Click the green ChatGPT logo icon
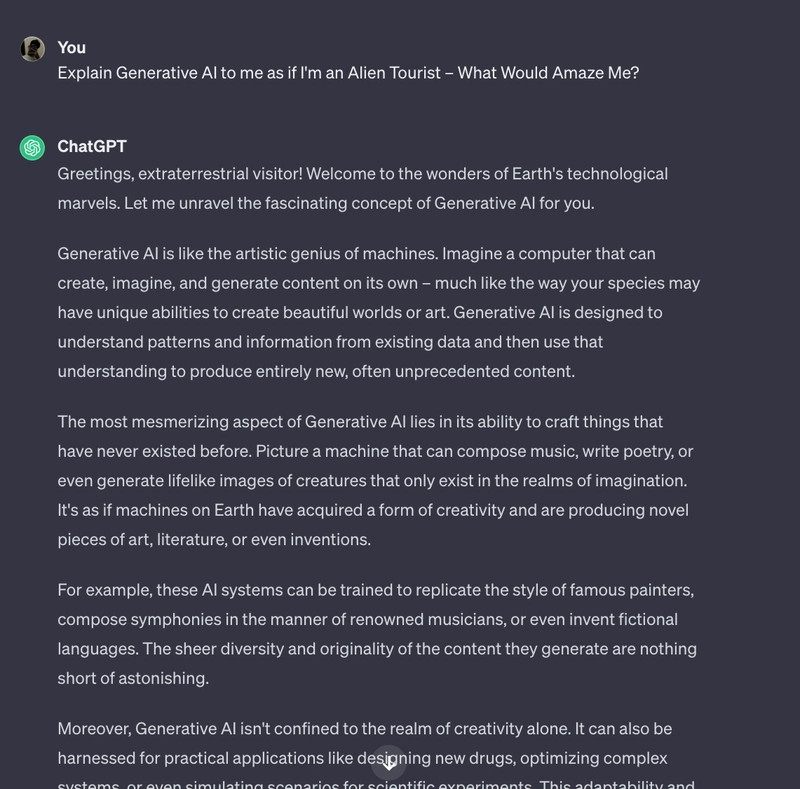This screenshot has width=800, height=789. point(32,147)
